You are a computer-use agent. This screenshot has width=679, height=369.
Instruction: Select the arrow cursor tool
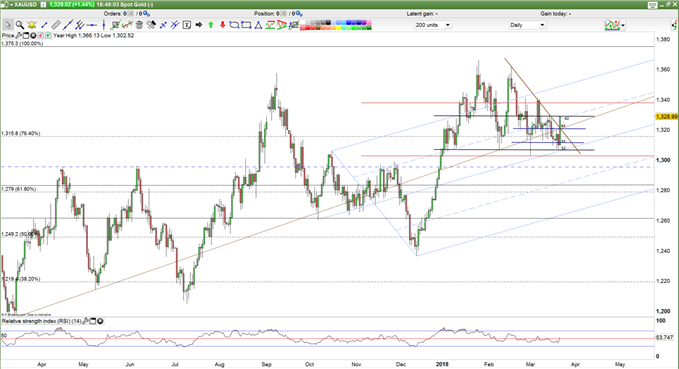pos(8,25)
